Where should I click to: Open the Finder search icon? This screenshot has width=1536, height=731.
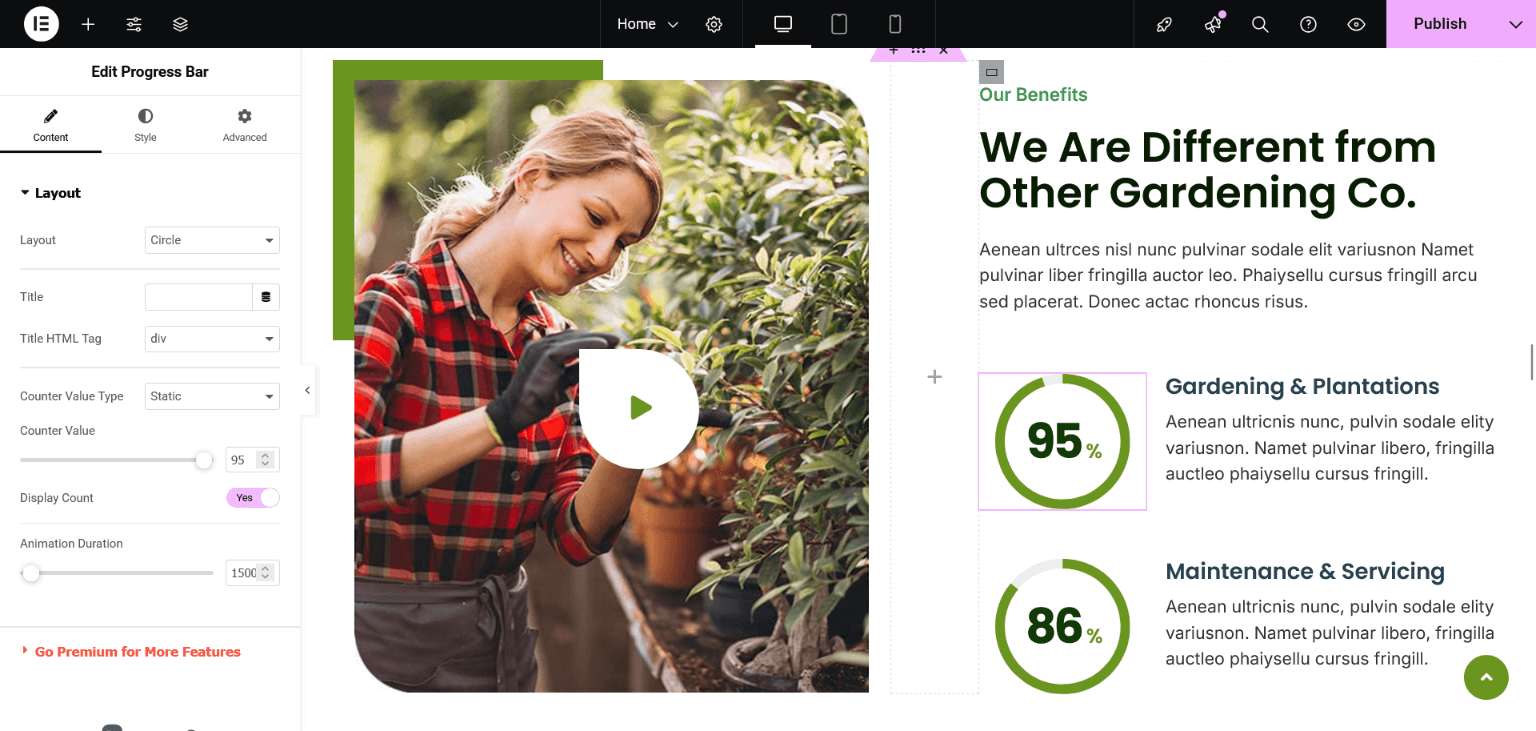[x=1260, y=24]
